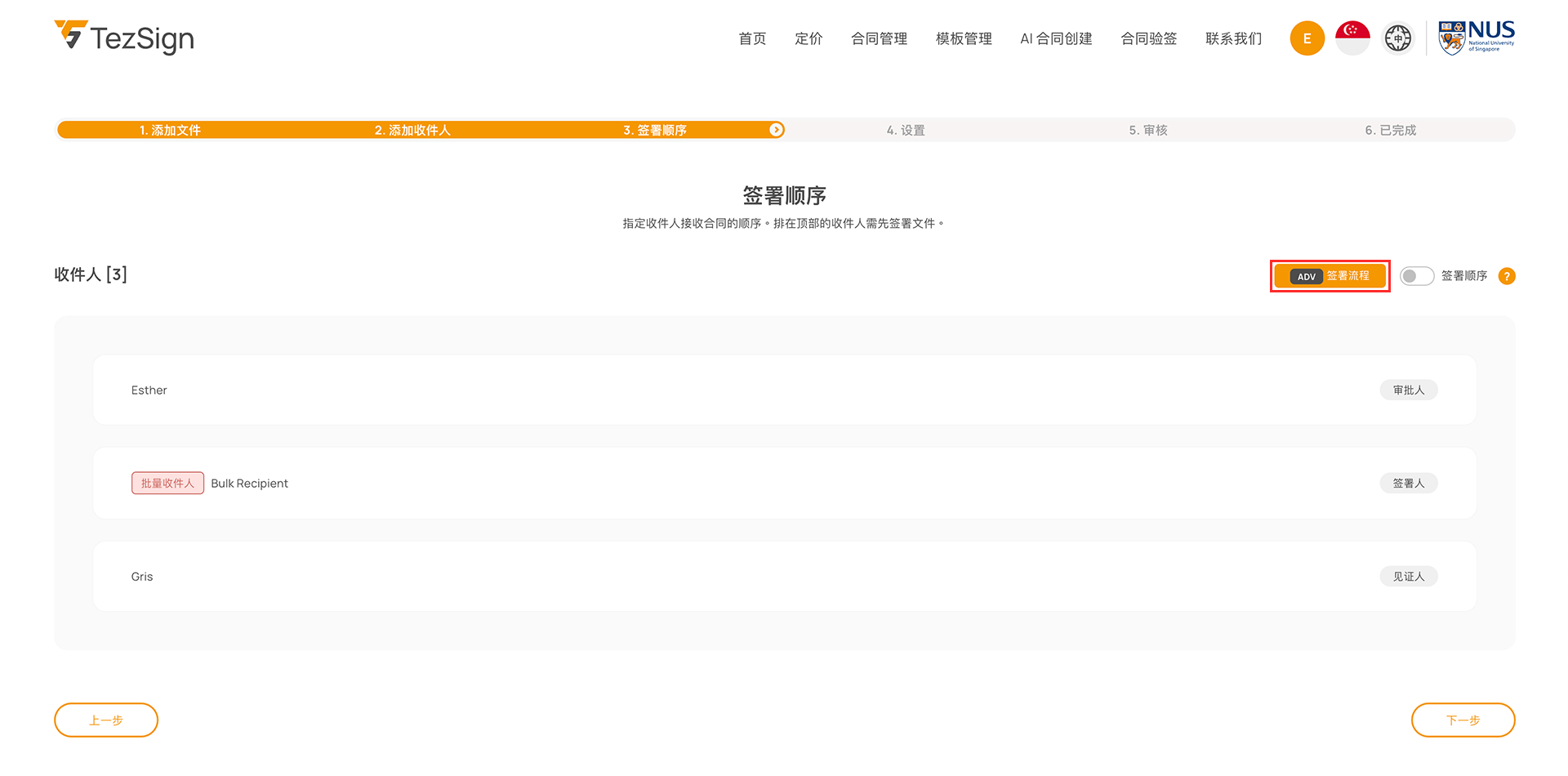
Task: Click the arrow icon on progress step 3
Action: pyautogui.click(x=776, y=130)
